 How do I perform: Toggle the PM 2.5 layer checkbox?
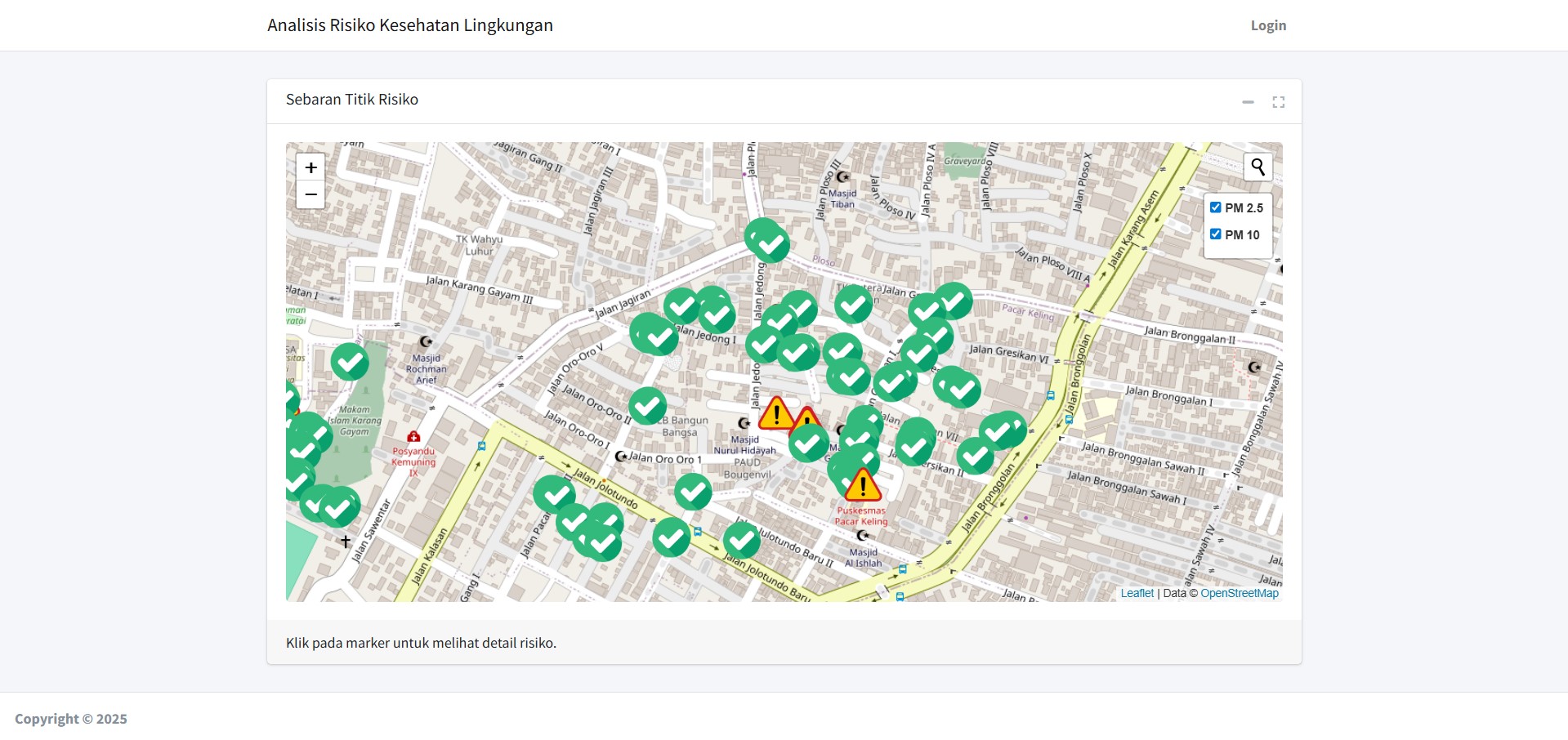1216,207
